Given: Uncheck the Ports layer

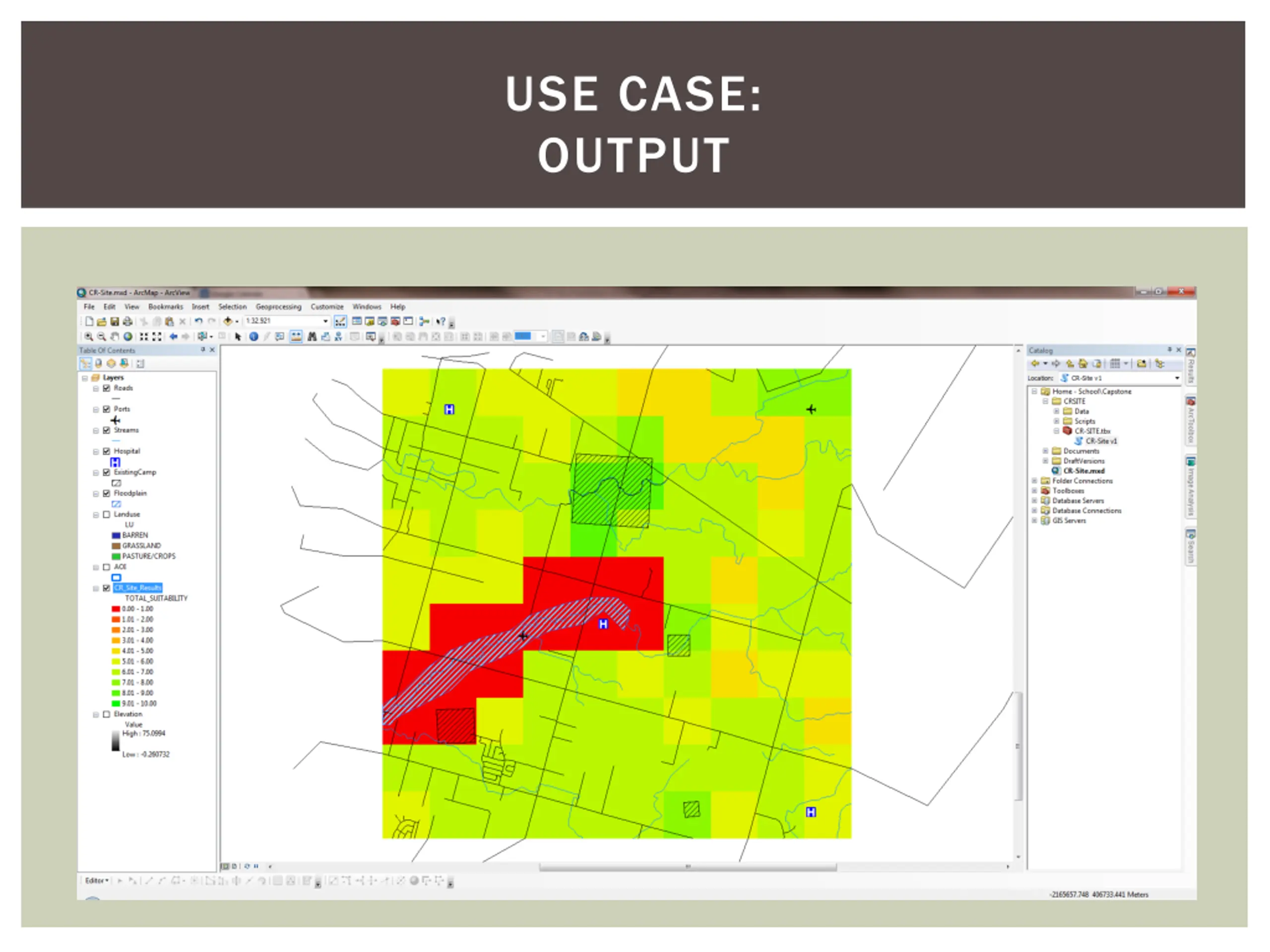Looking at the screenshot, I should (106, 409).
